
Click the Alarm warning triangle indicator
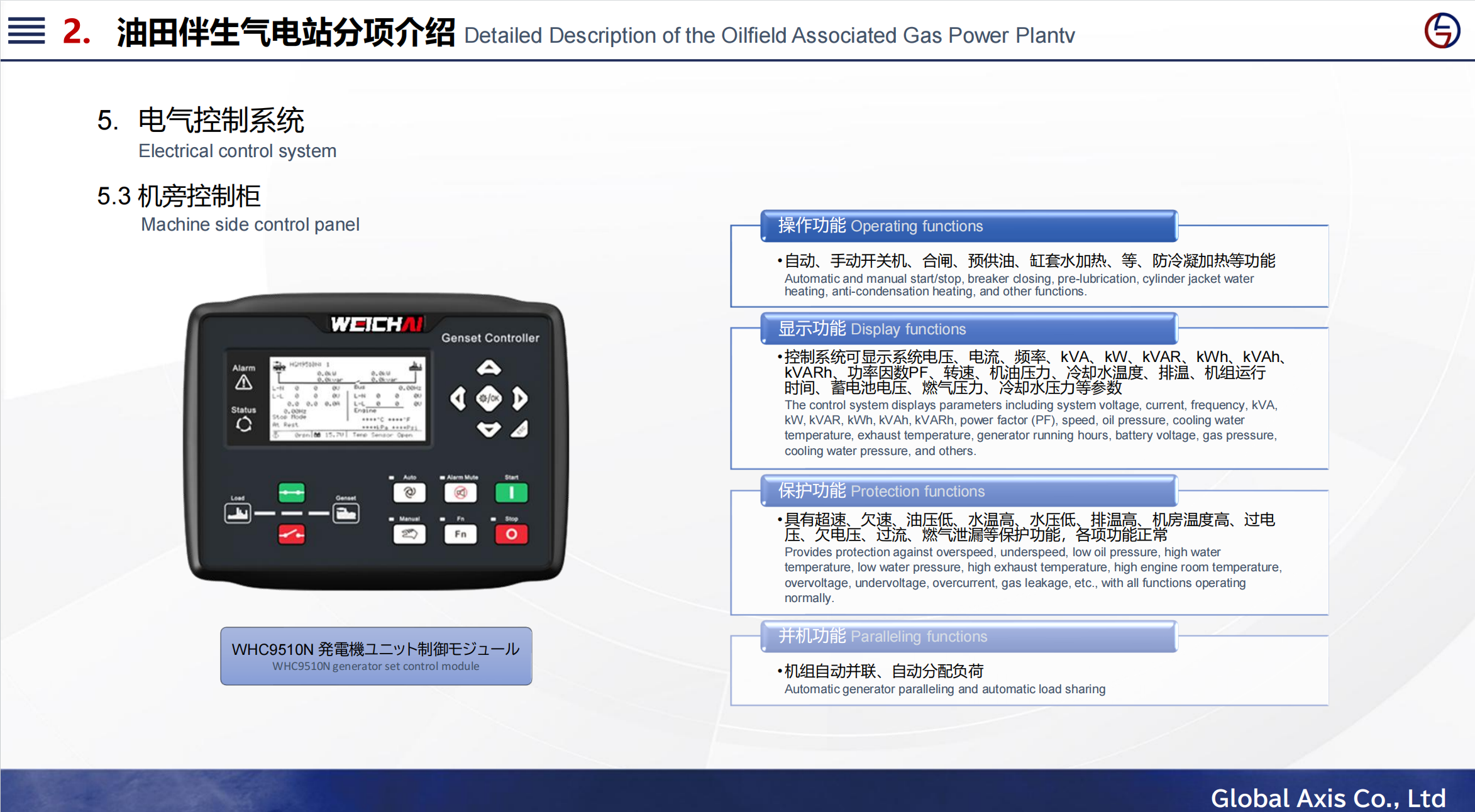coord(244,382)
